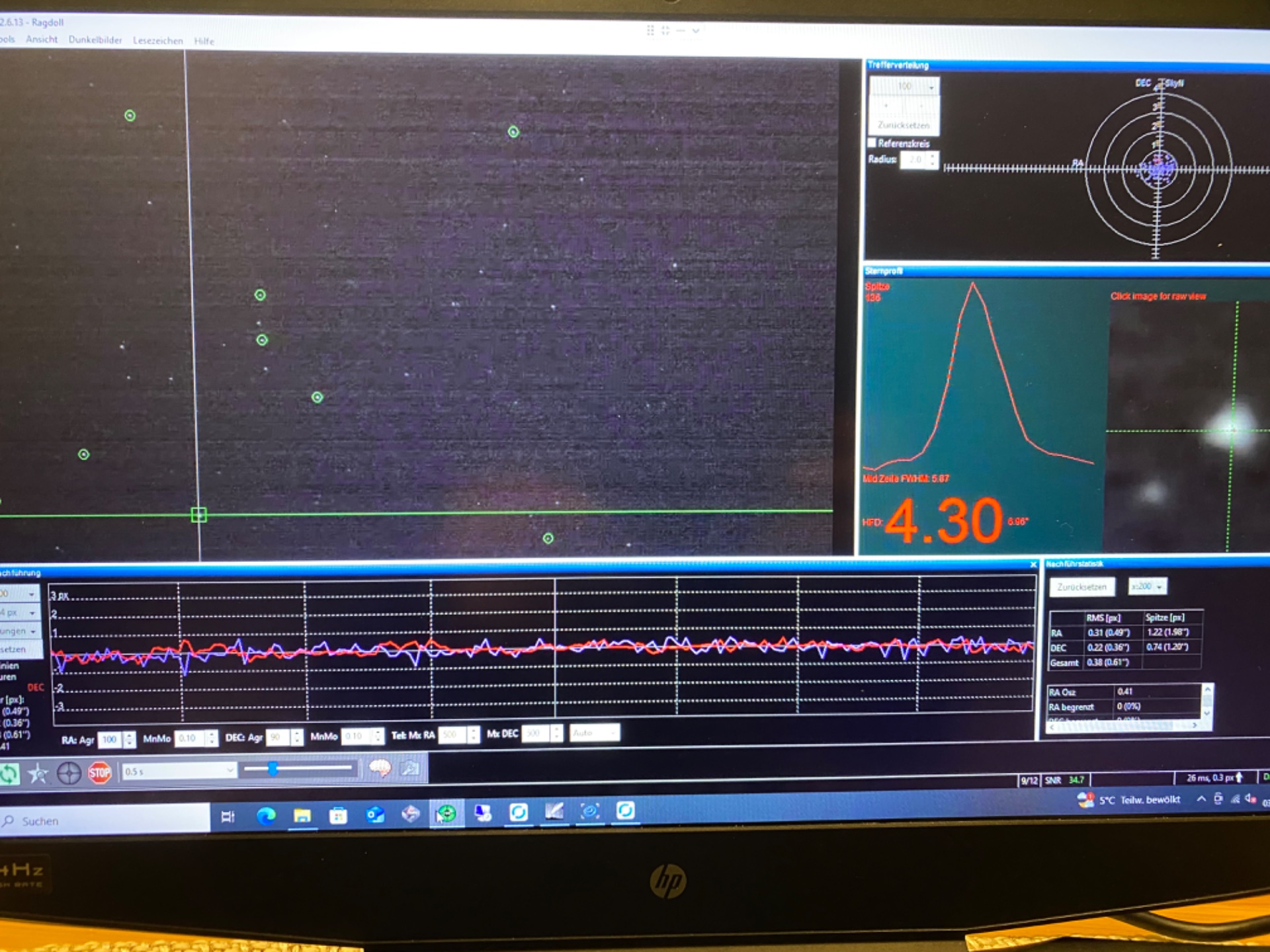Image resolution: width=1270 pixels, height=952 pixels.
Task: Click the Mid Zeile FWHM 5.87 label
Action: click(906, 478)
